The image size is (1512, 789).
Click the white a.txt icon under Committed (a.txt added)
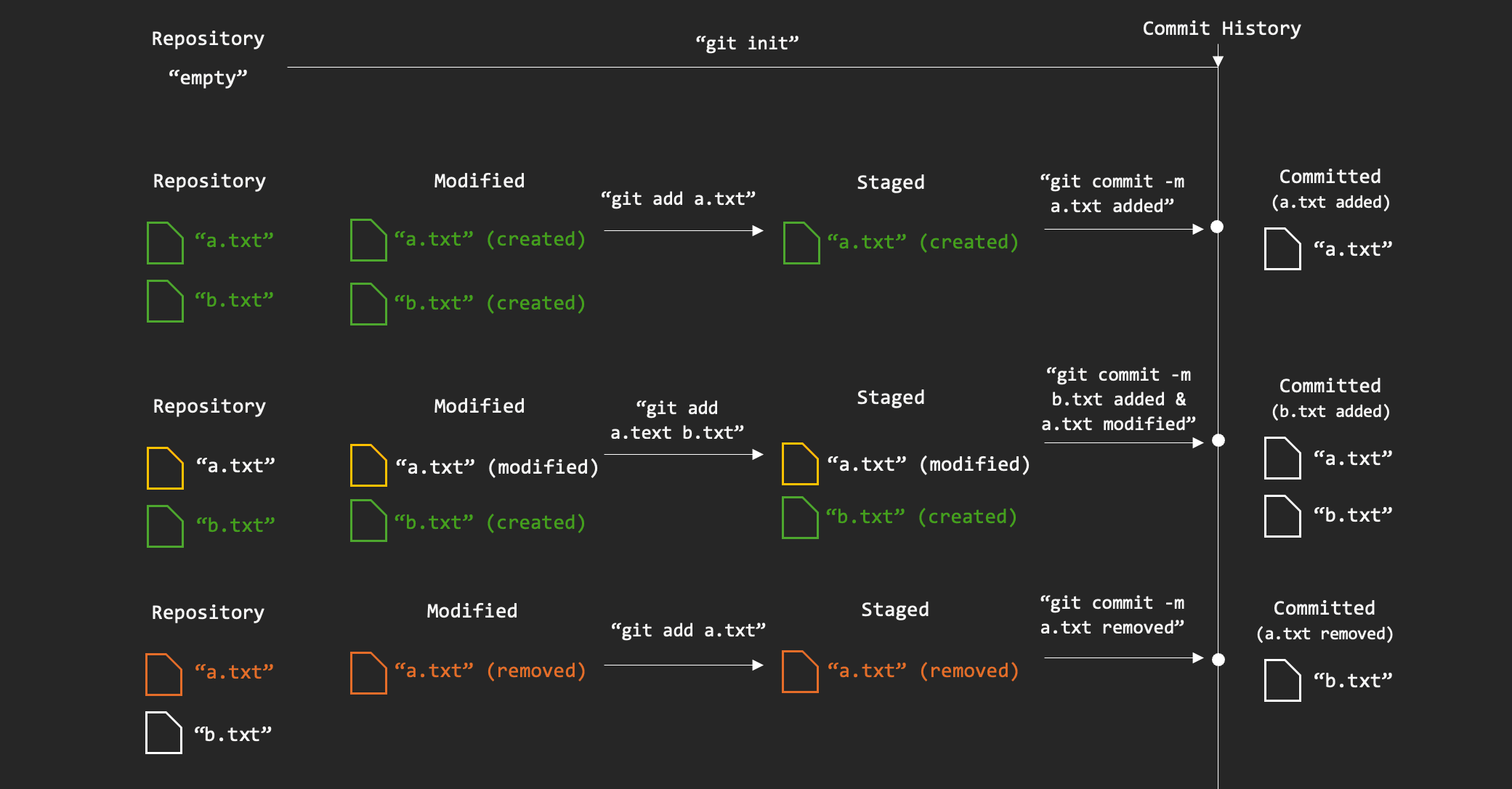1282,248
